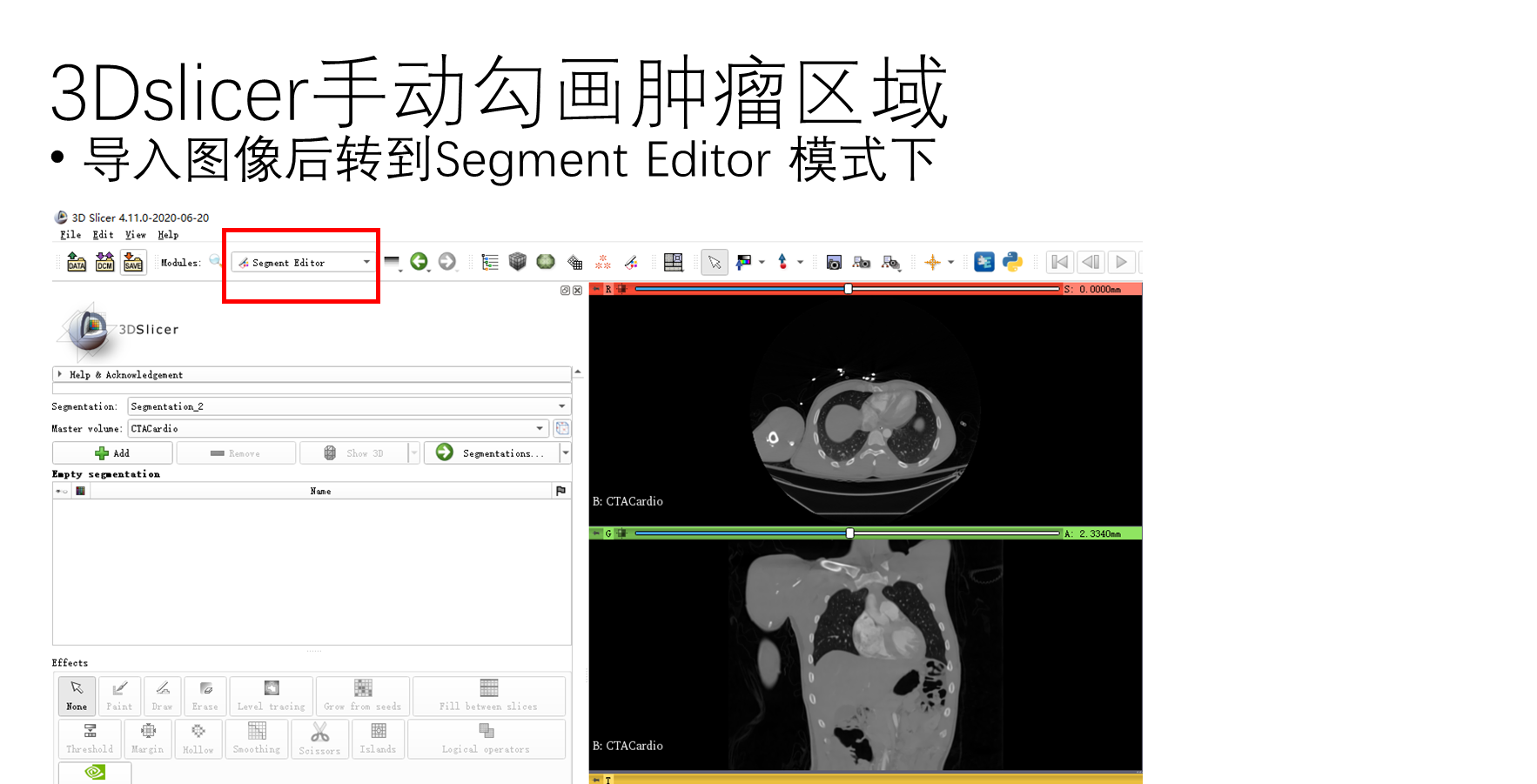
Task: Open the Load DATA toolbar icon
Action: (77, 262)
